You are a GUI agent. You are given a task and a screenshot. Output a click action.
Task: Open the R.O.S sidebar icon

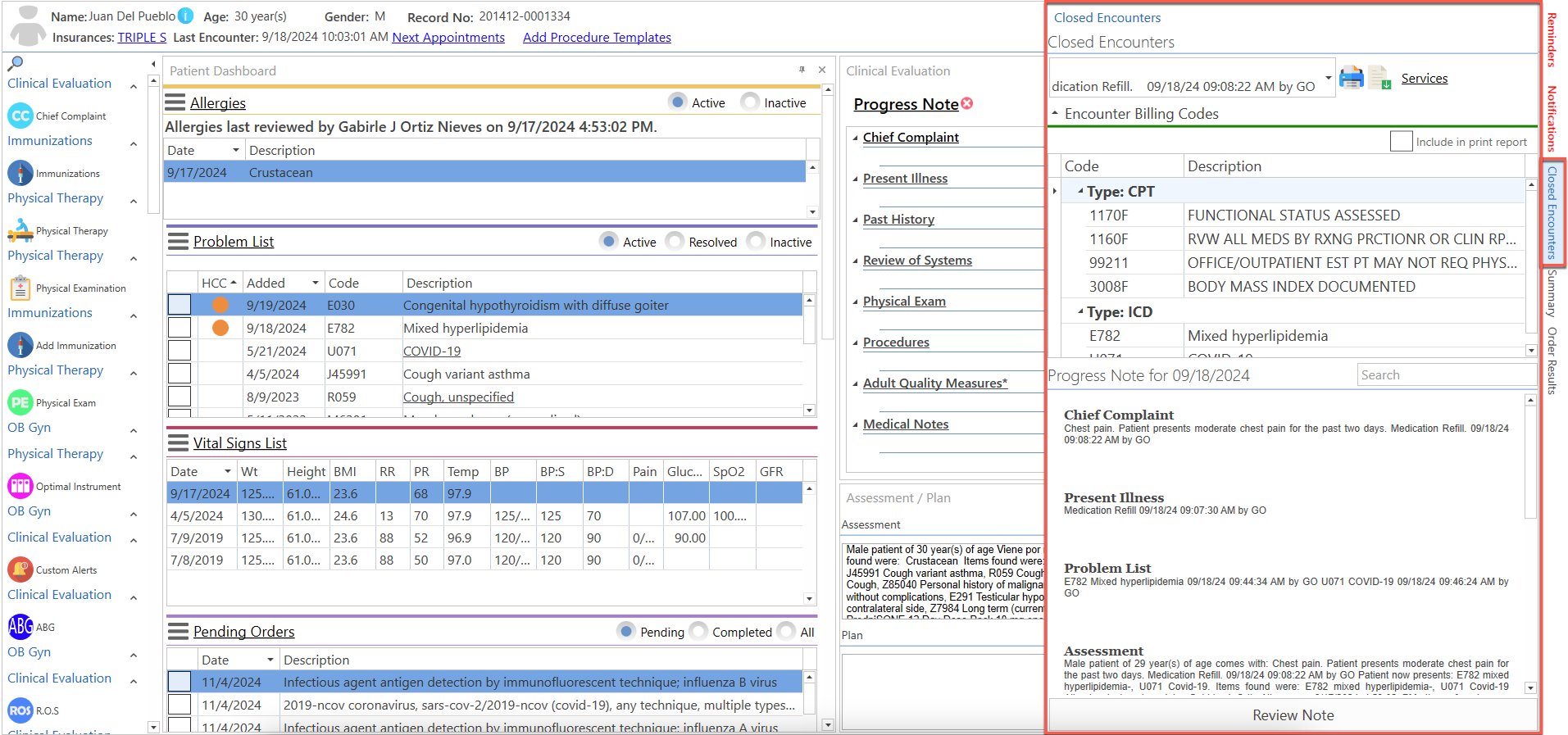[20, 710]
